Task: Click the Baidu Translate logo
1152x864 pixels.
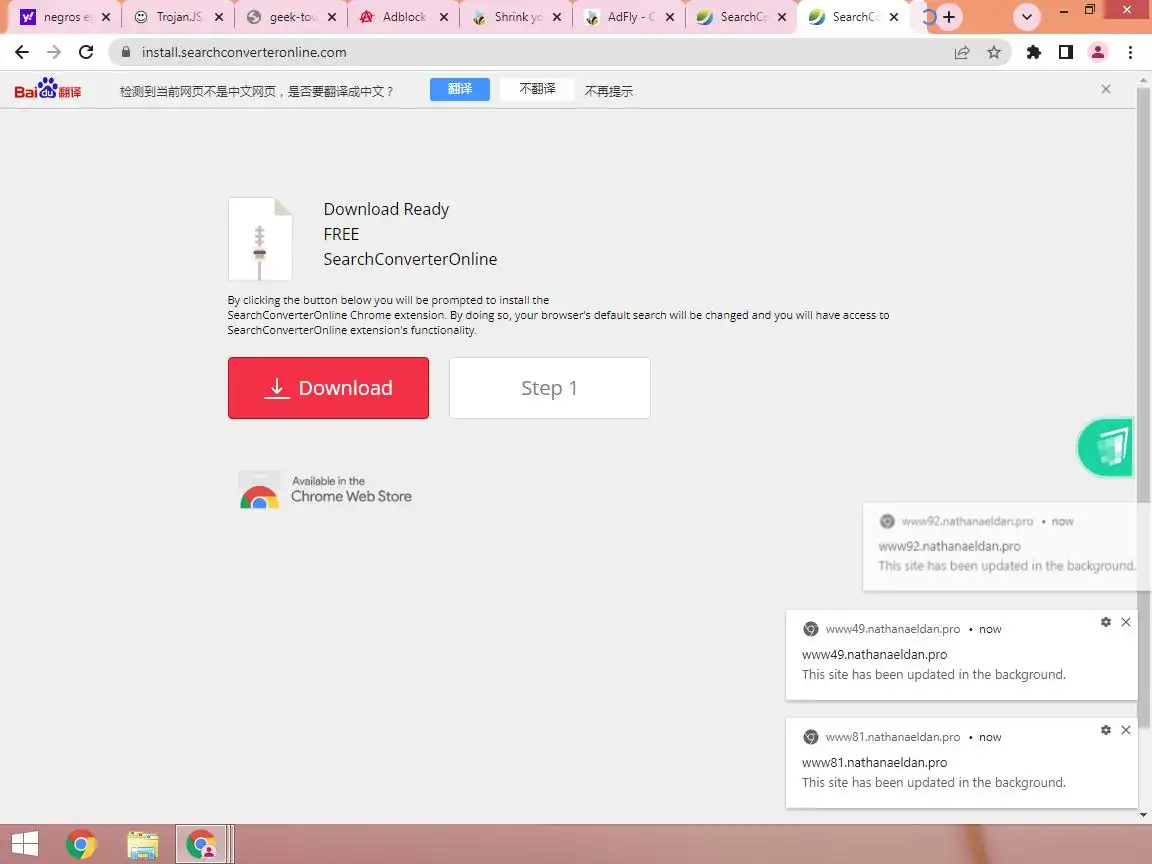Action: pyautogui.click(x=48, y=89)
